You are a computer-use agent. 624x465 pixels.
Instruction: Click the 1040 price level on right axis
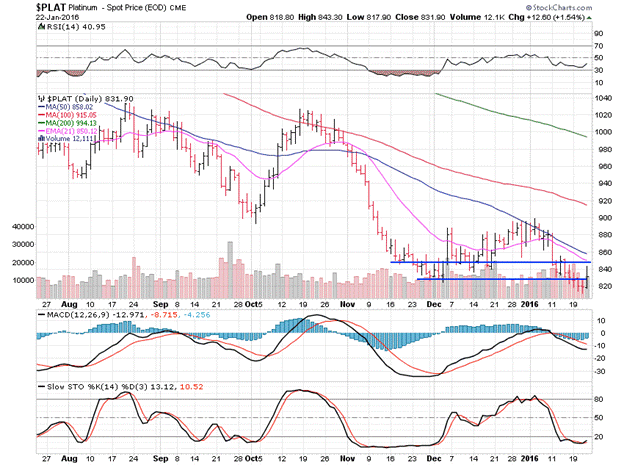(603, 98)
